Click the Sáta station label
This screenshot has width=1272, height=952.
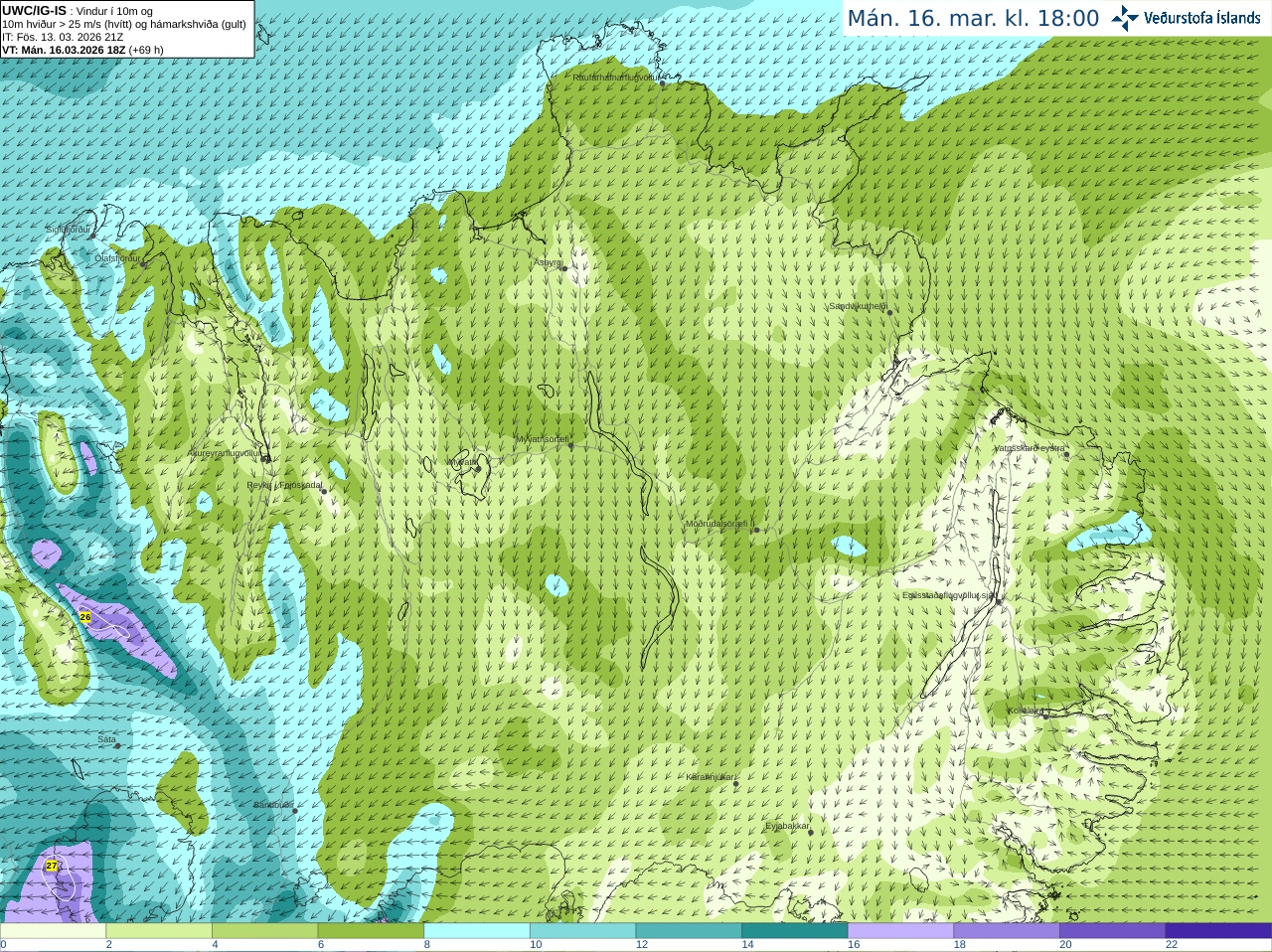pyautogui.click(x=106, y=739)
